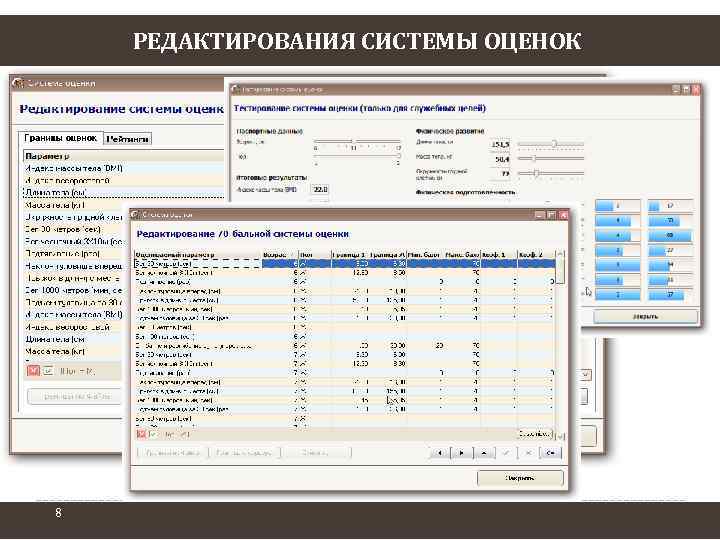Click title bar icon of the rearmost window

coord(18,83)
